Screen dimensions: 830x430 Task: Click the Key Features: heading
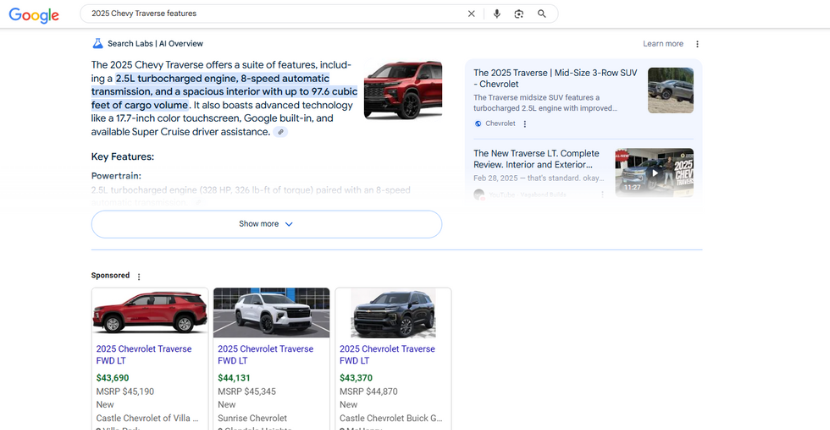122,157
